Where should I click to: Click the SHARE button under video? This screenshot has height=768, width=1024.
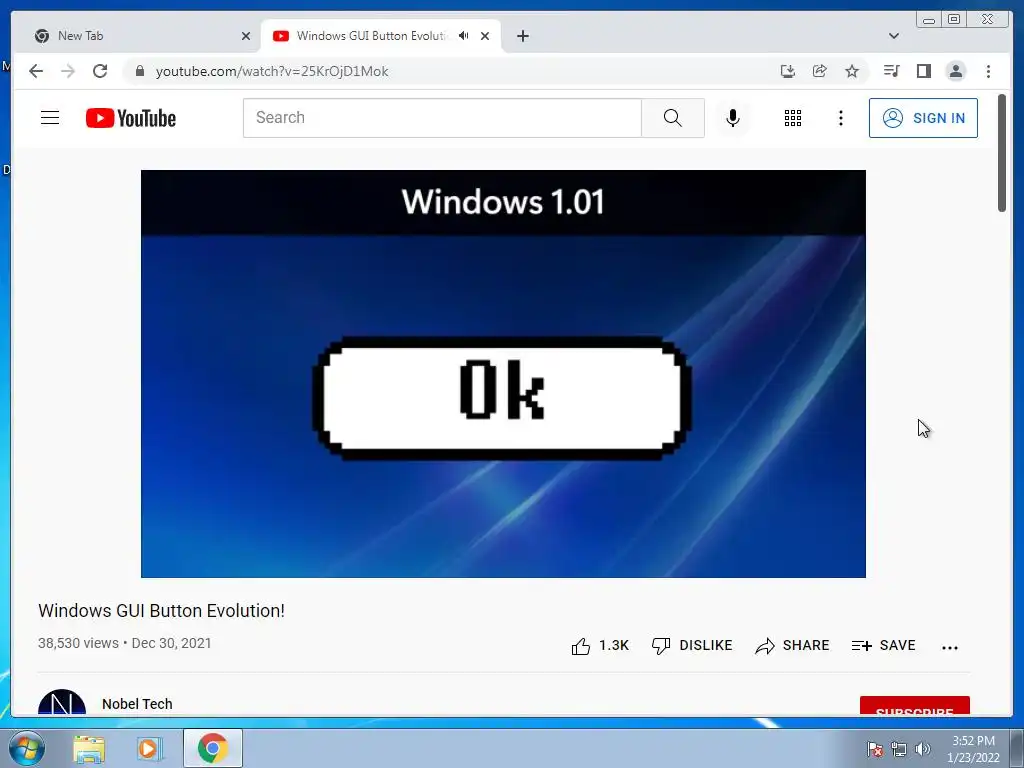[x=792, y=645]
